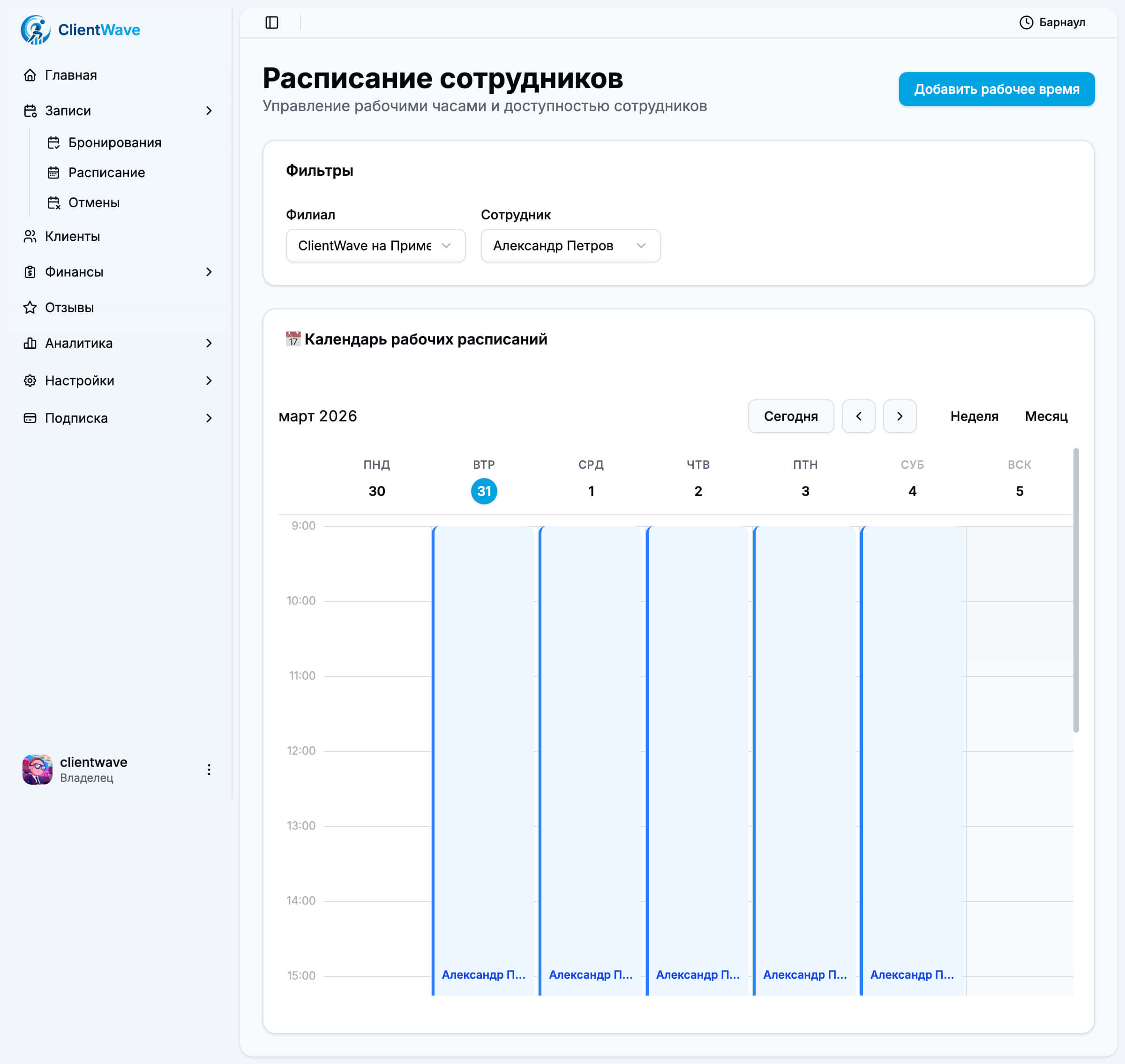Open Главная home page

click(x=70, y=75)
